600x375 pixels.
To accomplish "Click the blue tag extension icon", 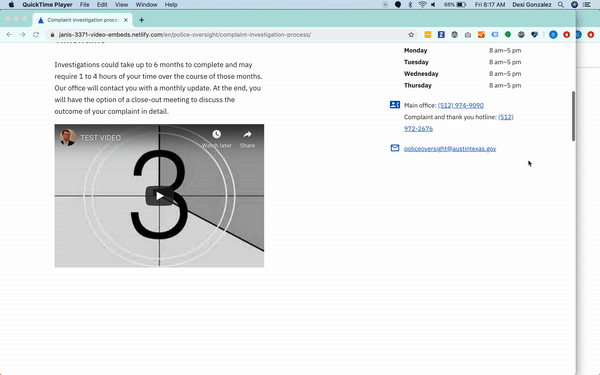I will tap(494, 34).
